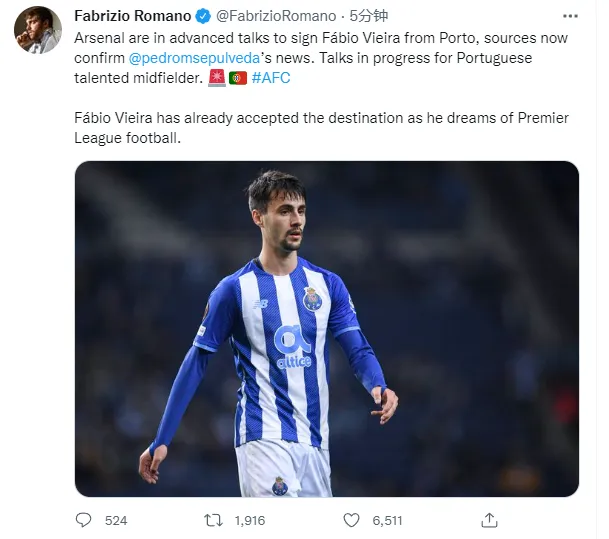The image size is (609, 539).
Task: Click the tweet text about Arsenal talks
Action: pyautogui.click(x=300, y=38)
